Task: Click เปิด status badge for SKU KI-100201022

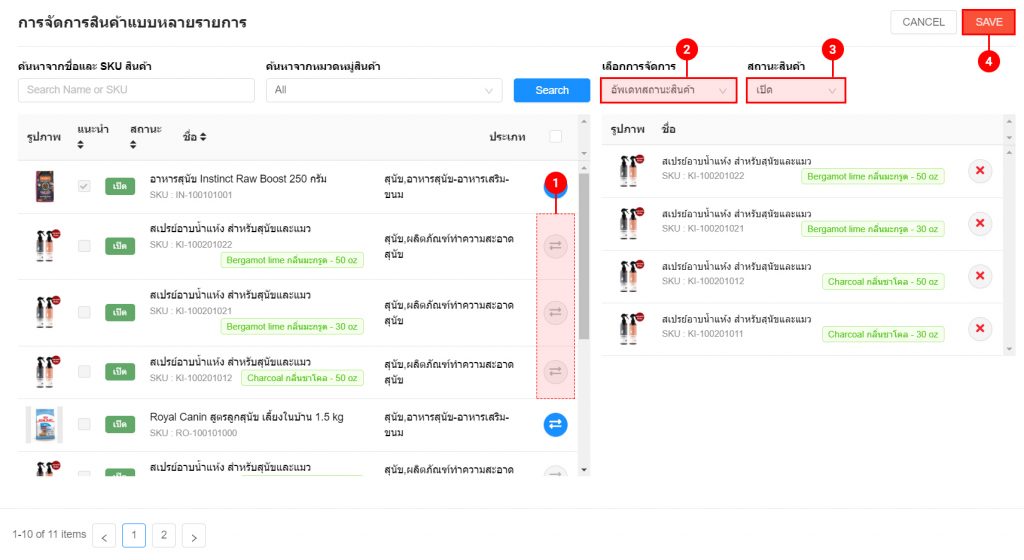Action: point(120,246)
